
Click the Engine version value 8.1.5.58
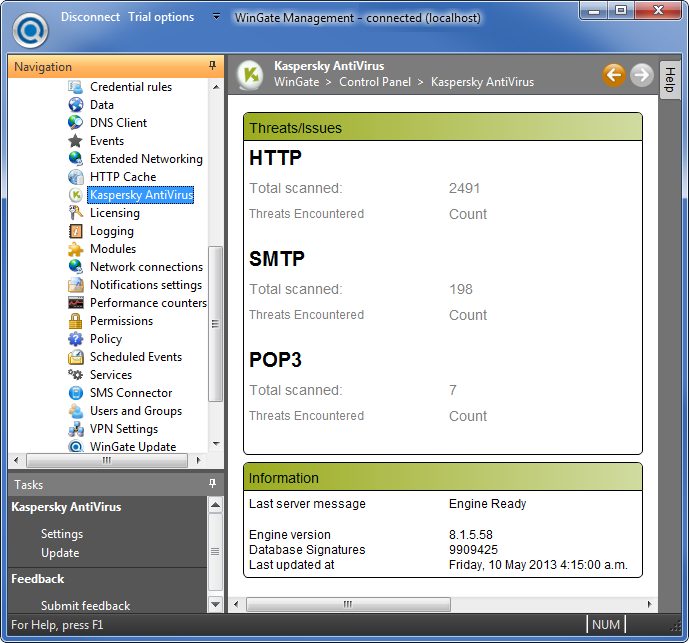click(x=471, y=535)
